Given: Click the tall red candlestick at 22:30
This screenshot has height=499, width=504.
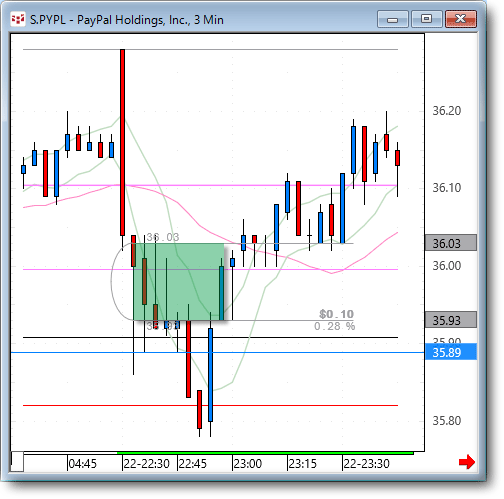Looking at the screenshot, I should point(123,142).
